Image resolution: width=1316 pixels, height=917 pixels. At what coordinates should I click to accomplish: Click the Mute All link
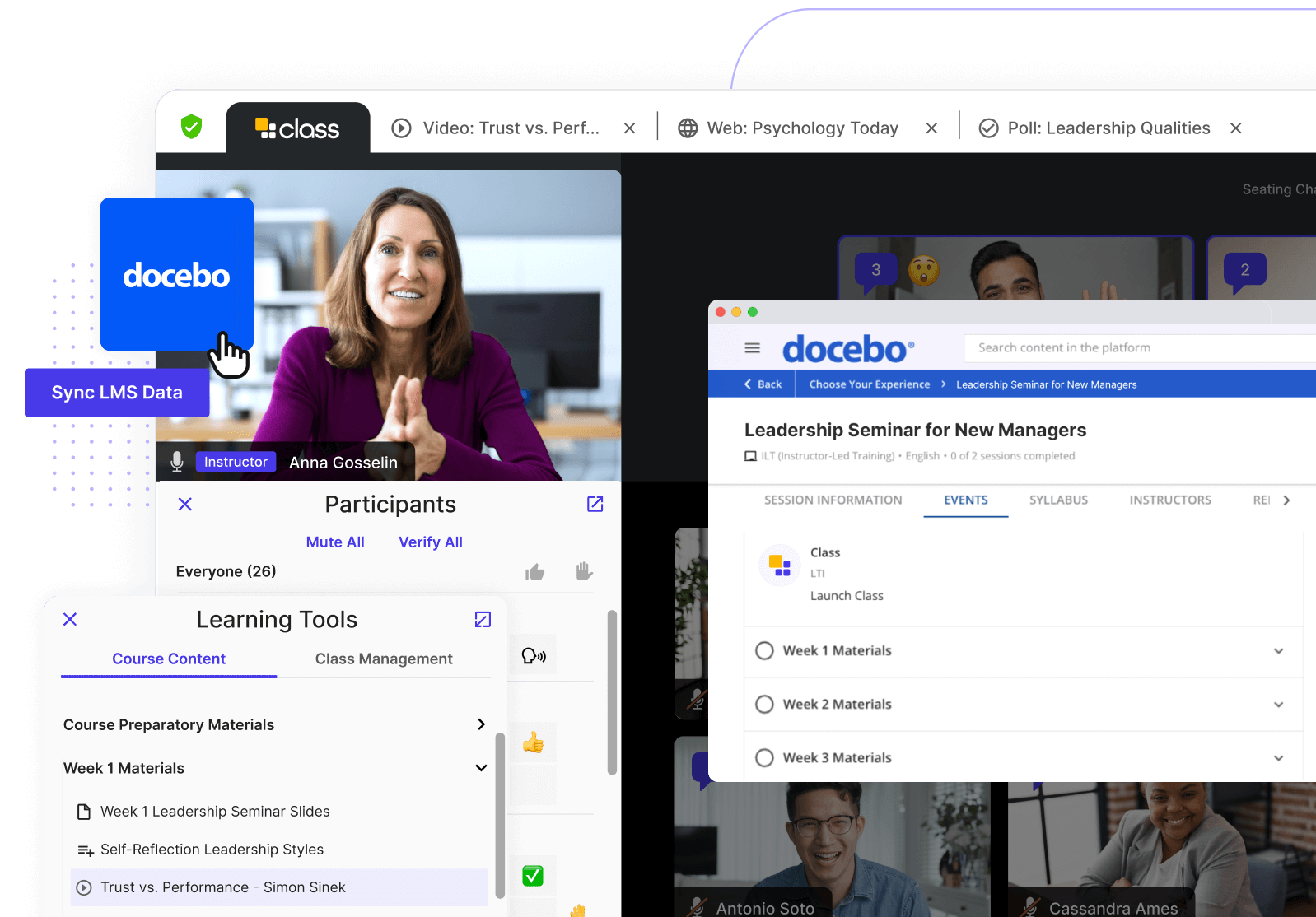(x=335, y=542)
